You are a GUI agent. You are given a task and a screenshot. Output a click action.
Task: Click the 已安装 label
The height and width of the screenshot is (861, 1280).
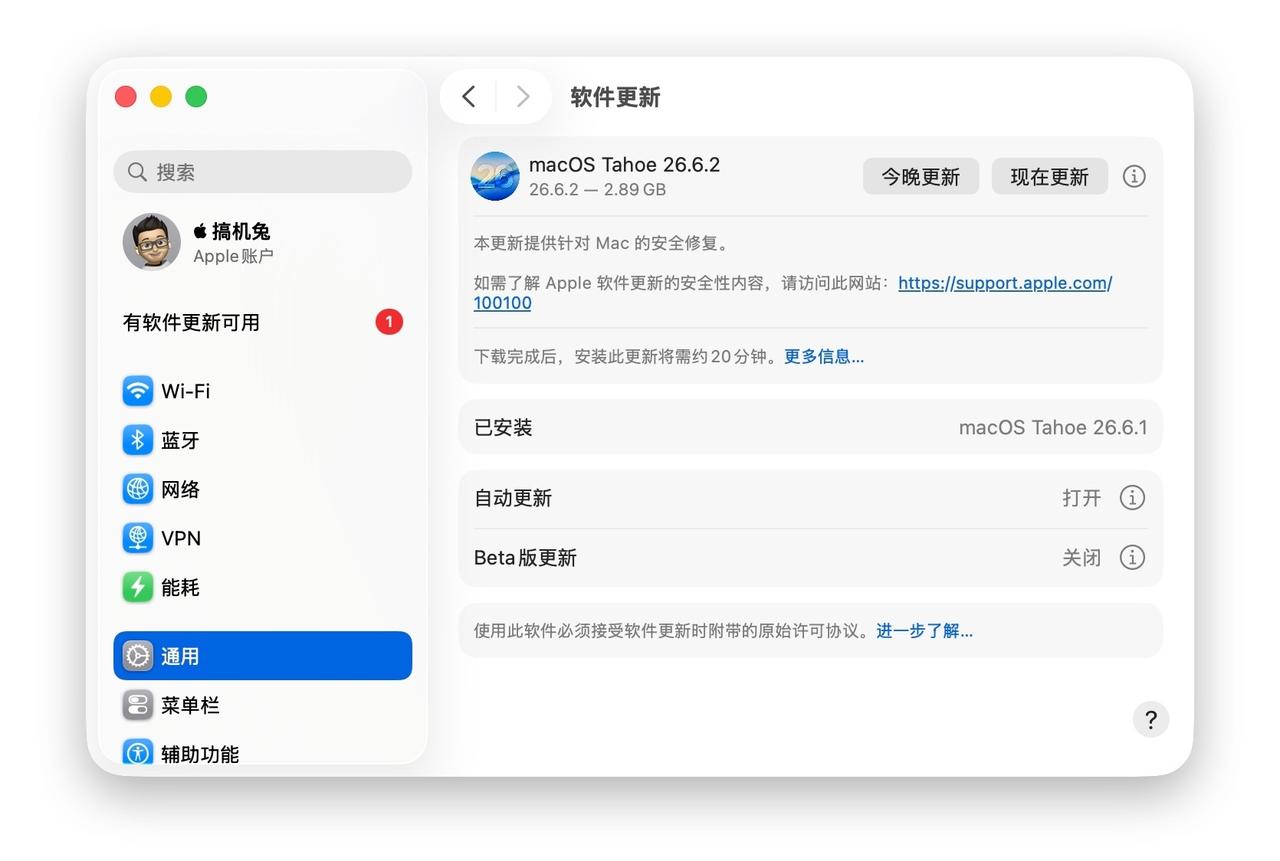pos(503,427)
